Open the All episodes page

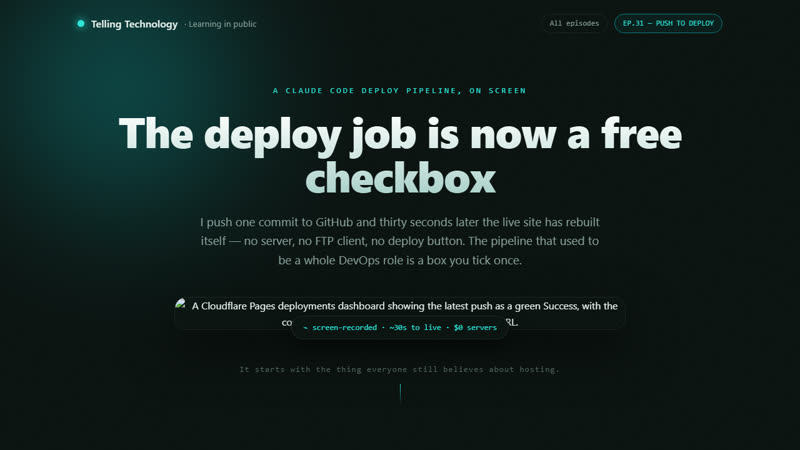coord(574,23)
